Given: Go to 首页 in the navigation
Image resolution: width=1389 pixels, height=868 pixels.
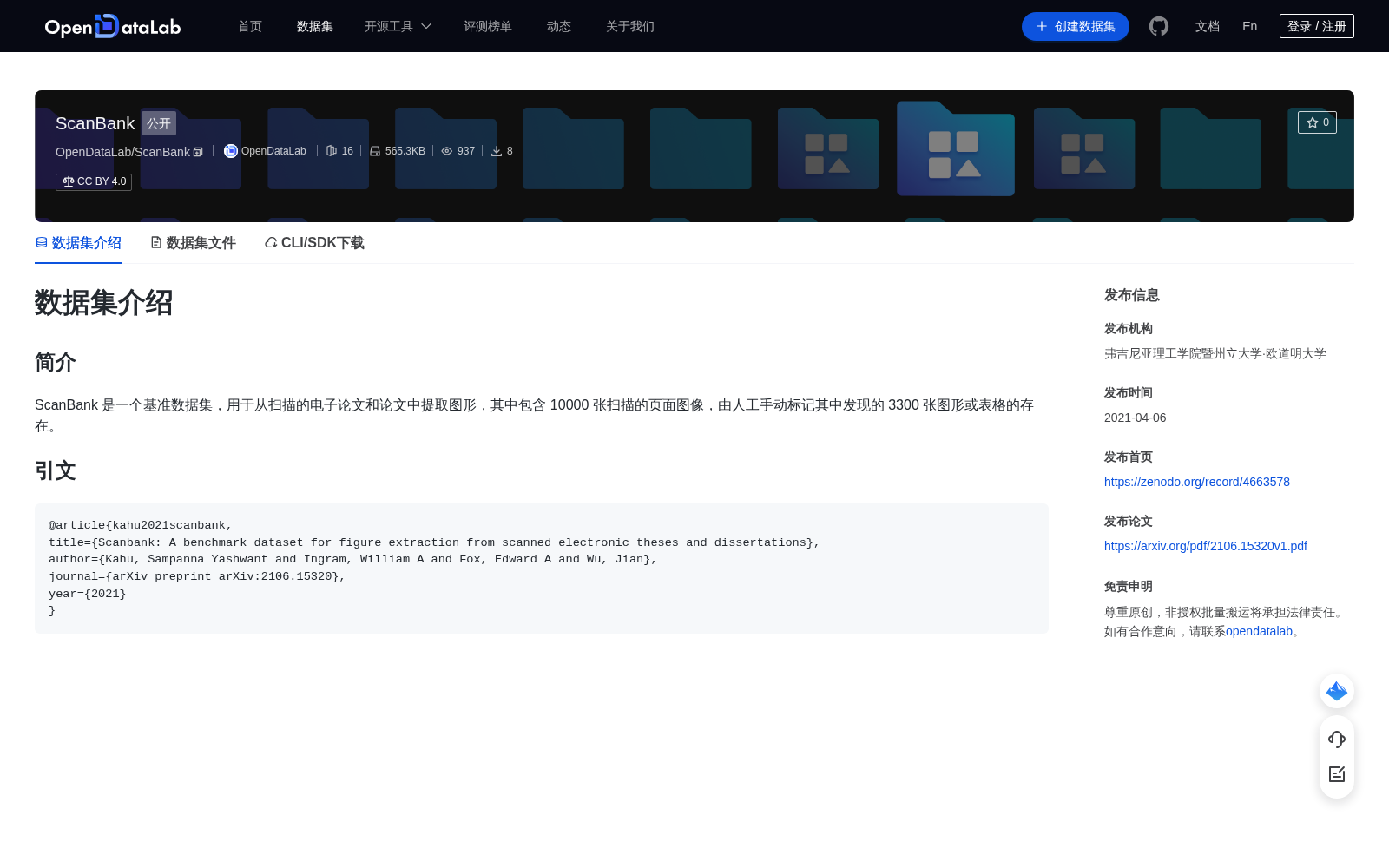Looking at the screenshot, I should tap(250, 26).
